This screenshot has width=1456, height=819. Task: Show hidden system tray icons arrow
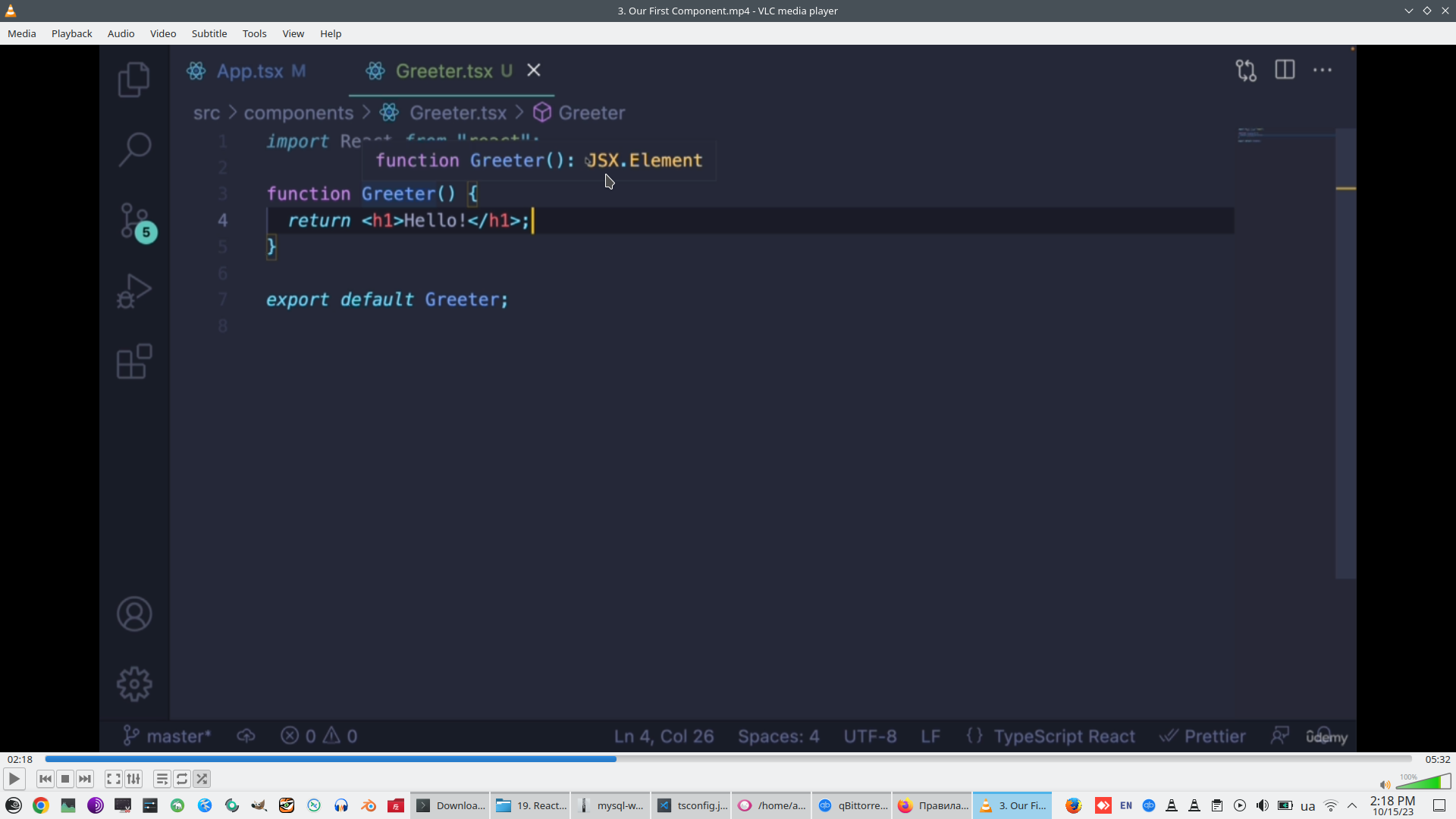click(1352, 805)
